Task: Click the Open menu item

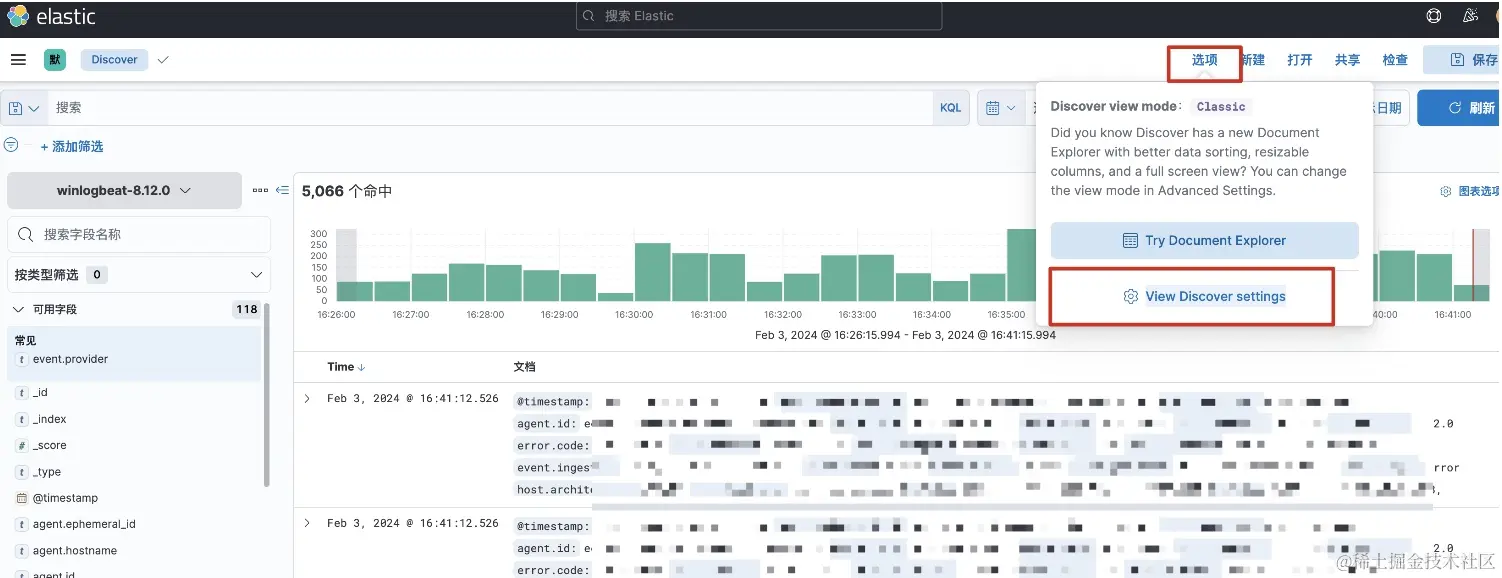Action: tap(1299, 60)
